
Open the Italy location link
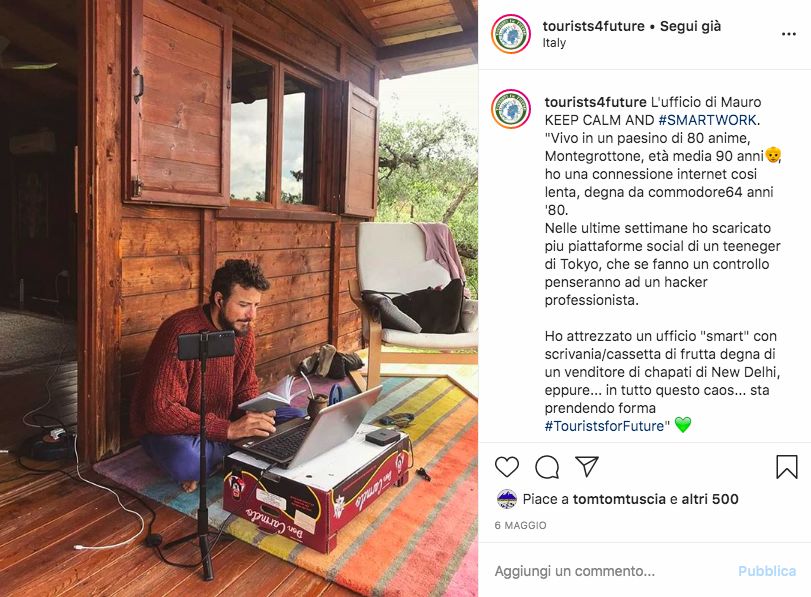554,43
